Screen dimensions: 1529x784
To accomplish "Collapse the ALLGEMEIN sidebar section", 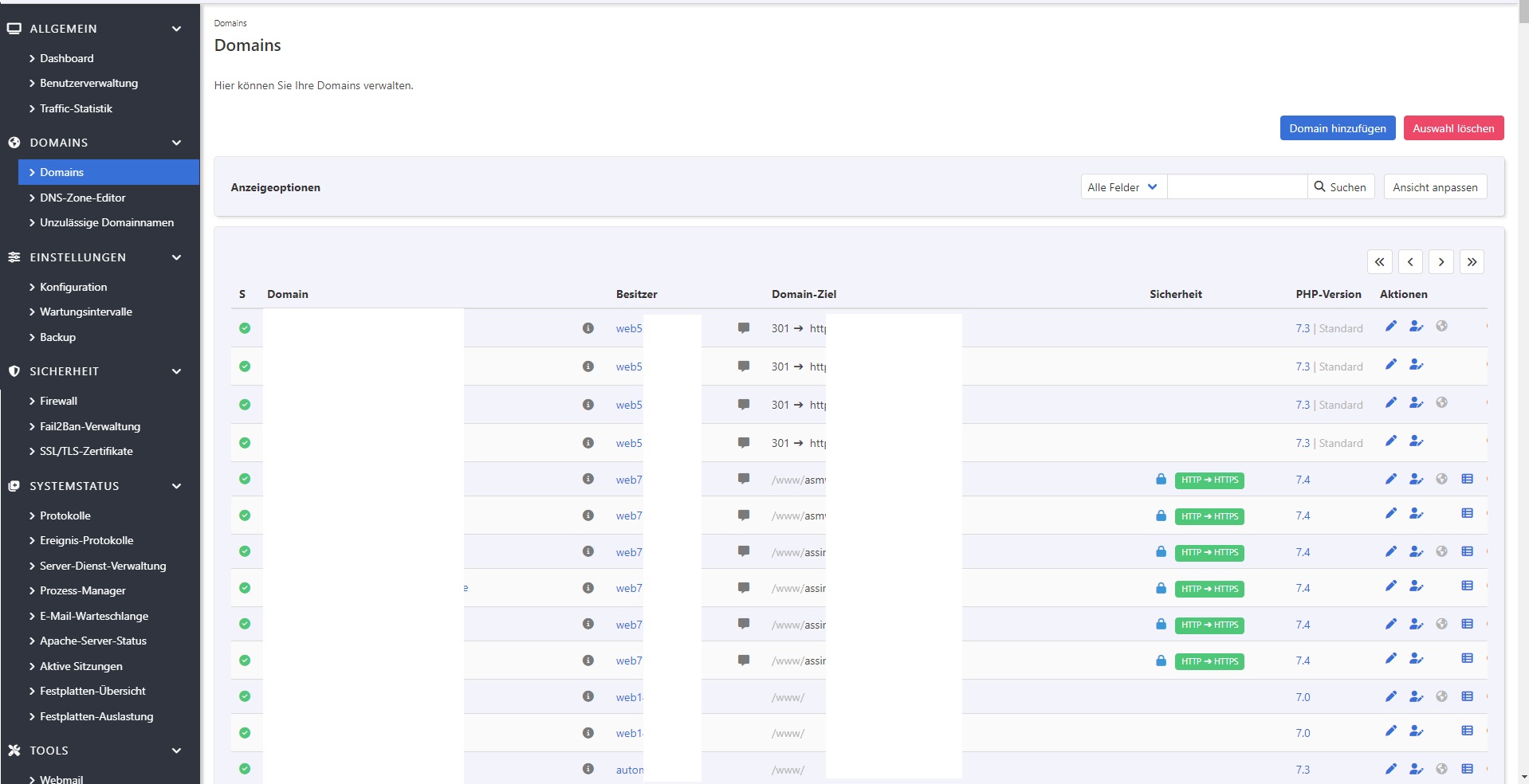I will pos(176,29).
